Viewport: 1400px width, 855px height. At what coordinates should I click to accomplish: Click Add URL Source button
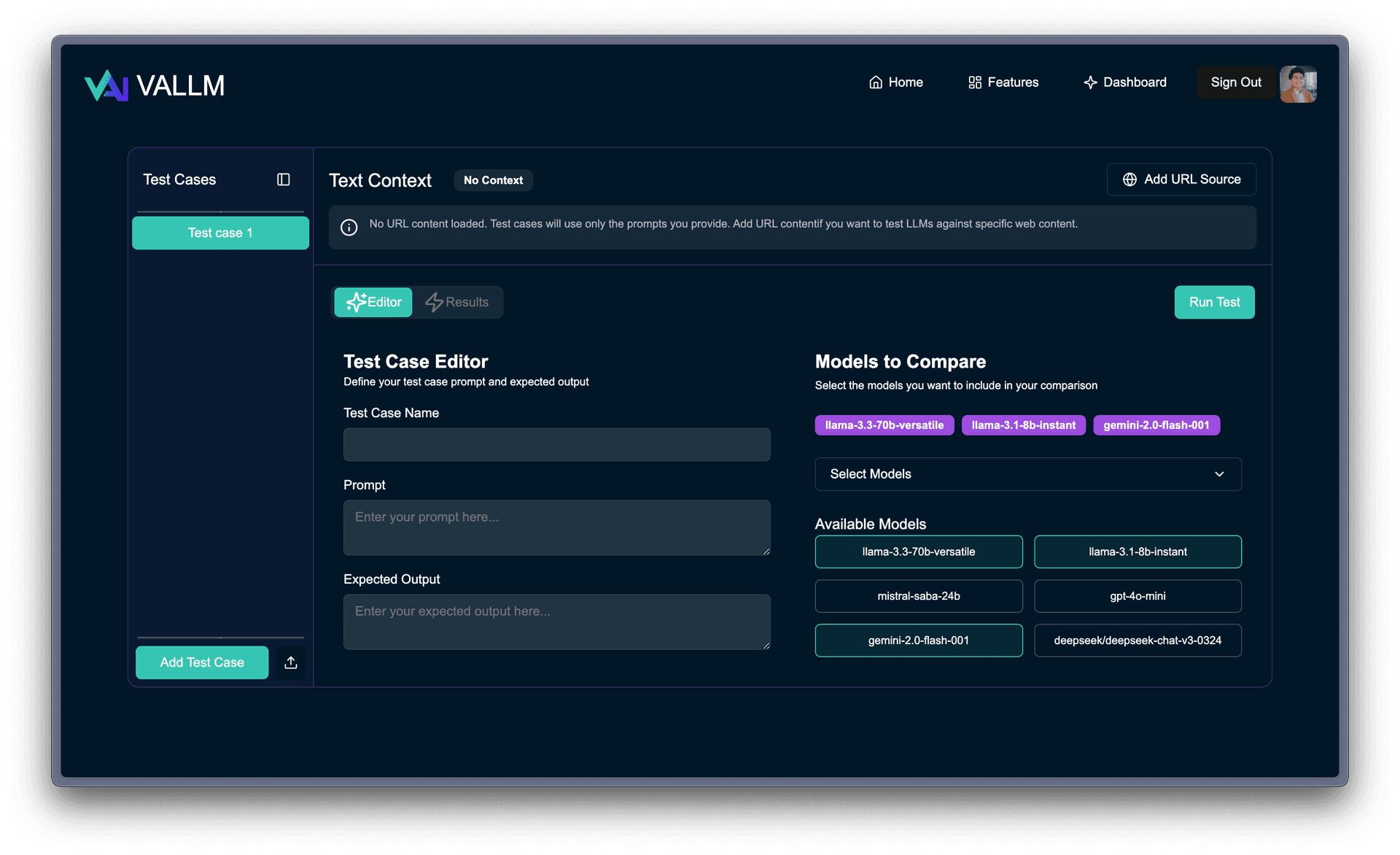[x=1181, y=179]
